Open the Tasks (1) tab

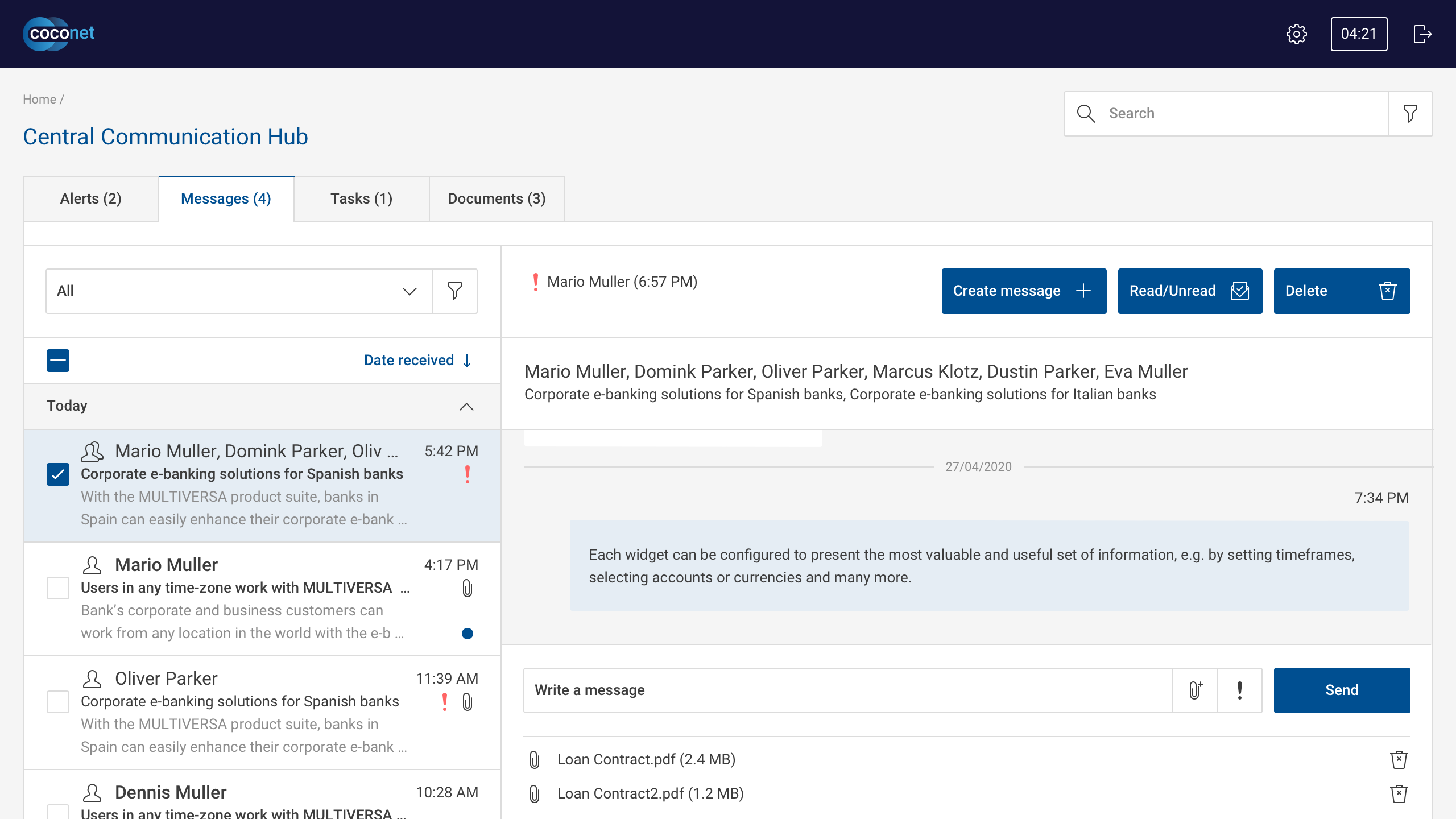(x=362, y=198)
